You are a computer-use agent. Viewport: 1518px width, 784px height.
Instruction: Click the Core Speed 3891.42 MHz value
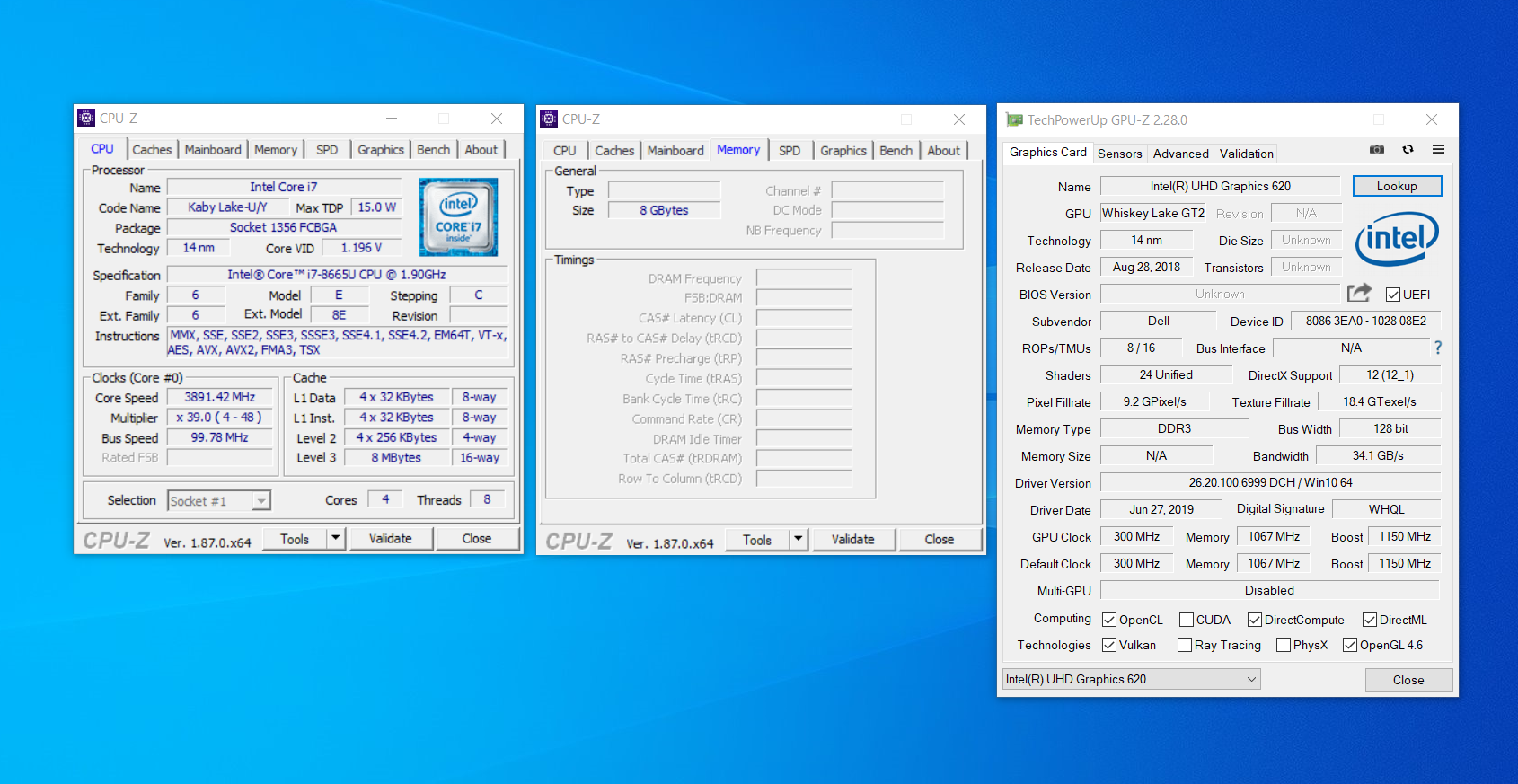pos(220,397)
